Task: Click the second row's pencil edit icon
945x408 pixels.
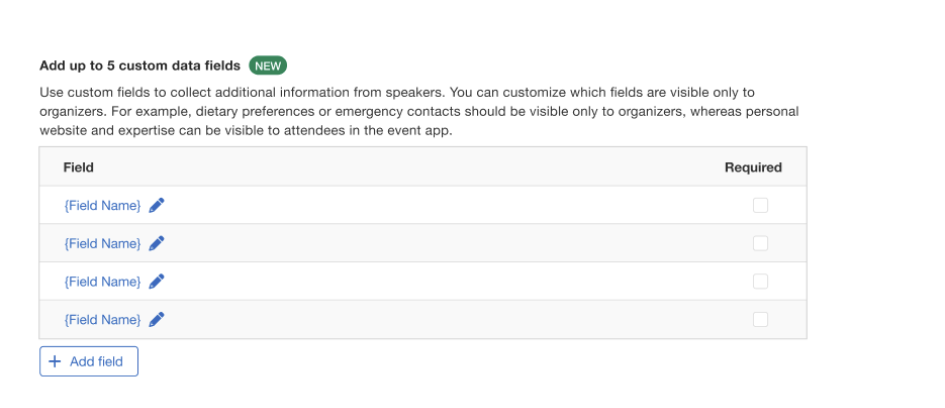Action: coord(157,243)
